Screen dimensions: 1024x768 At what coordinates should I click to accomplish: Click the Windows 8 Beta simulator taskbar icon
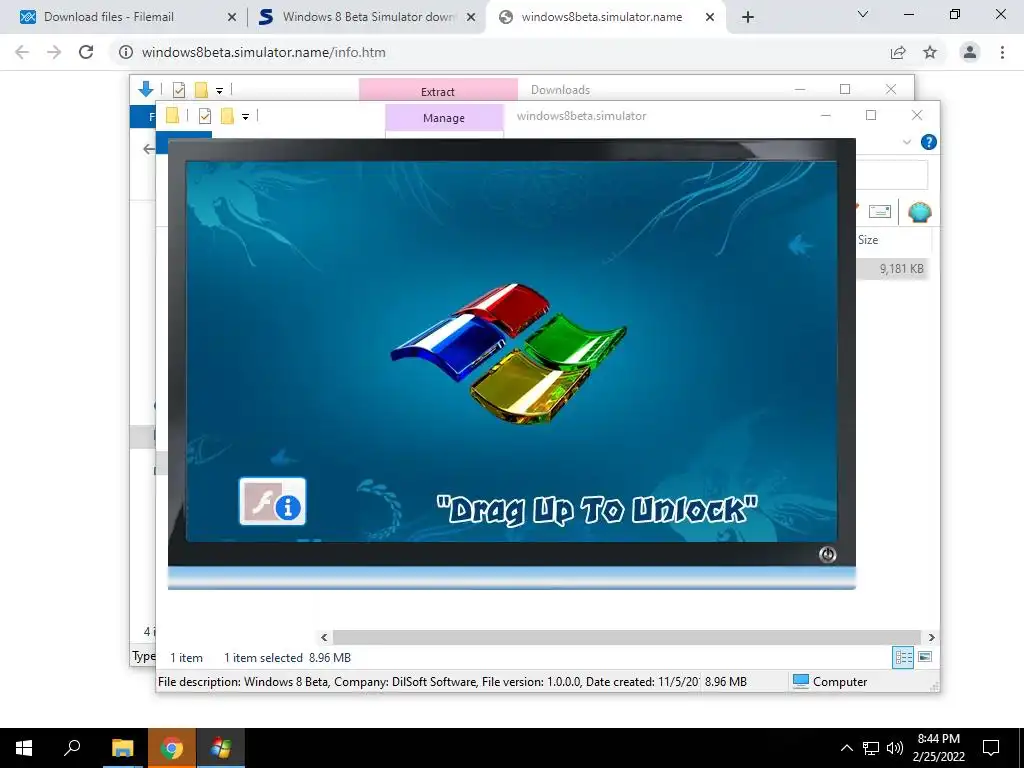(221, 748)
